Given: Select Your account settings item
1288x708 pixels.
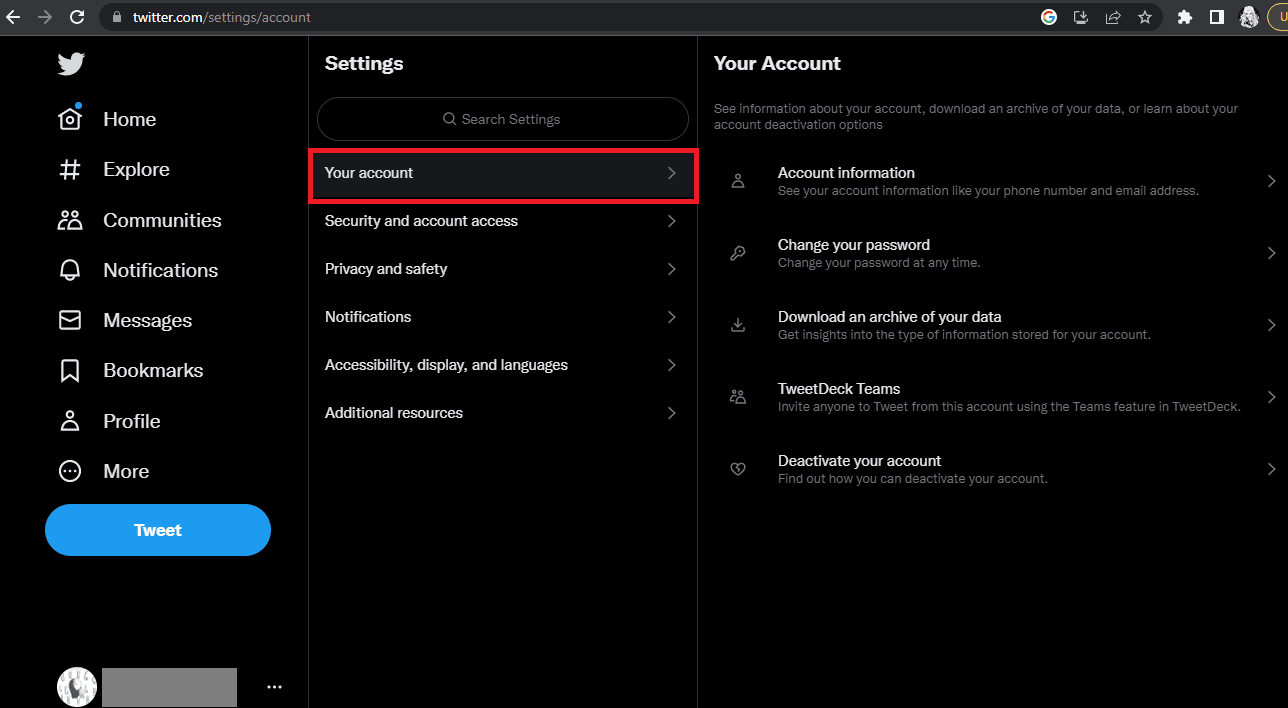Looking at the screenshot, I should pyautogui.click(x=503, y=173).
